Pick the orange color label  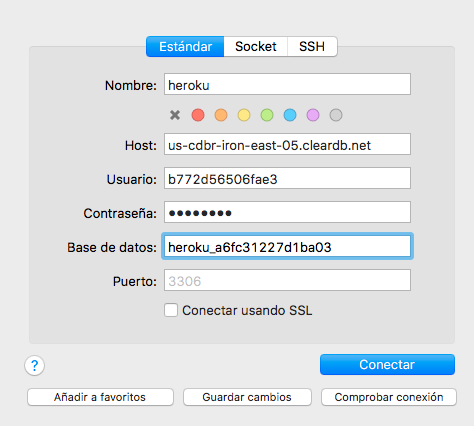click(221, 115)
